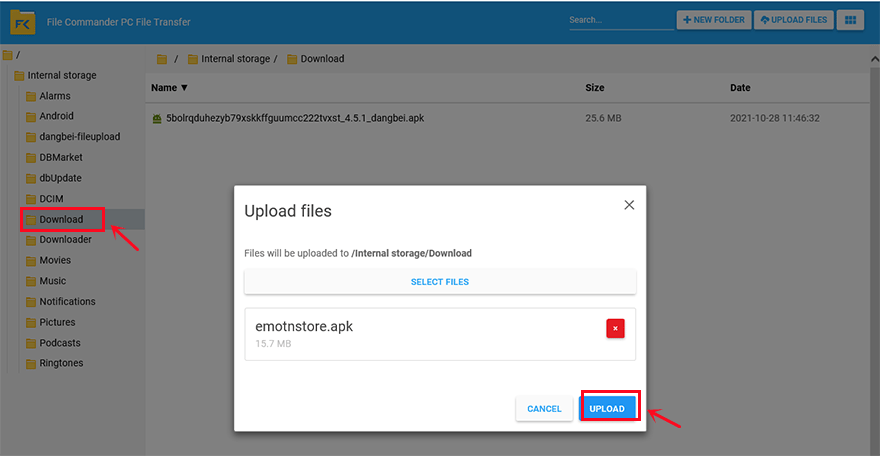This screenshot has width=880, height=456.
Task: Click Internal storage breadcrumb folder icon
Action: (x=193, y=59)
